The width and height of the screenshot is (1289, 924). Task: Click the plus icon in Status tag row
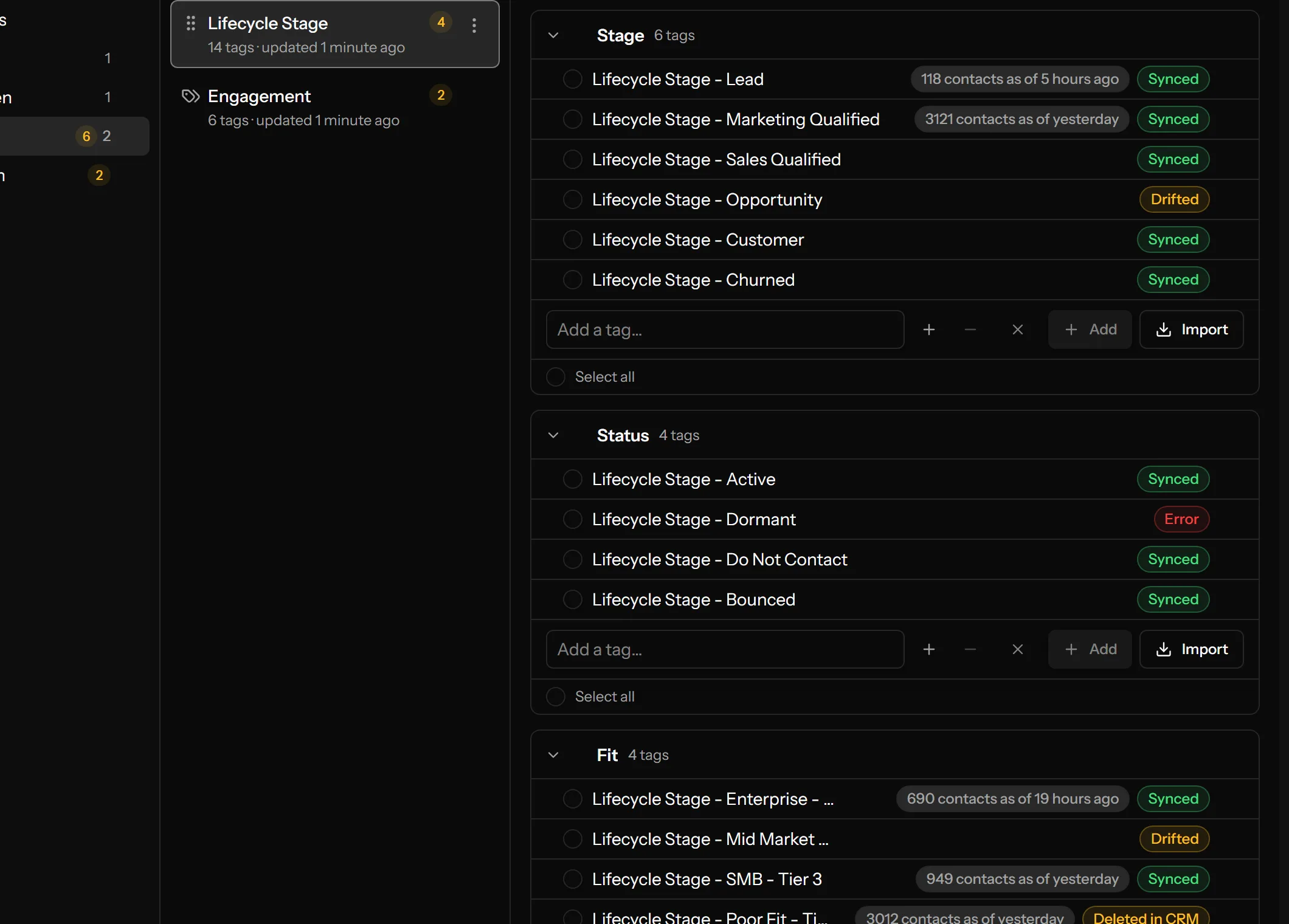coord(928,649)
